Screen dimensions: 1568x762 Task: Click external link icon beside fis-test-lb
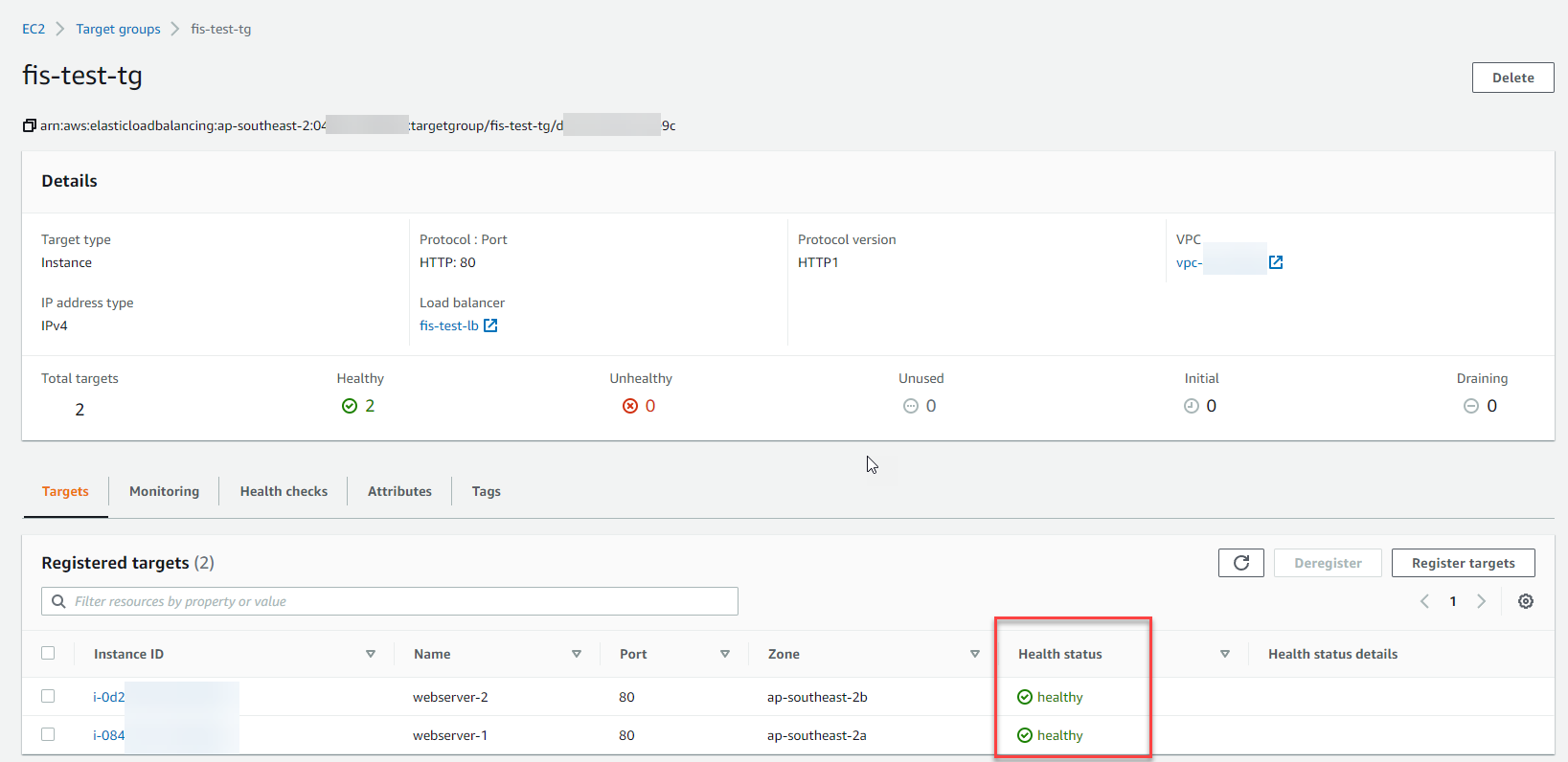point(490,325)
